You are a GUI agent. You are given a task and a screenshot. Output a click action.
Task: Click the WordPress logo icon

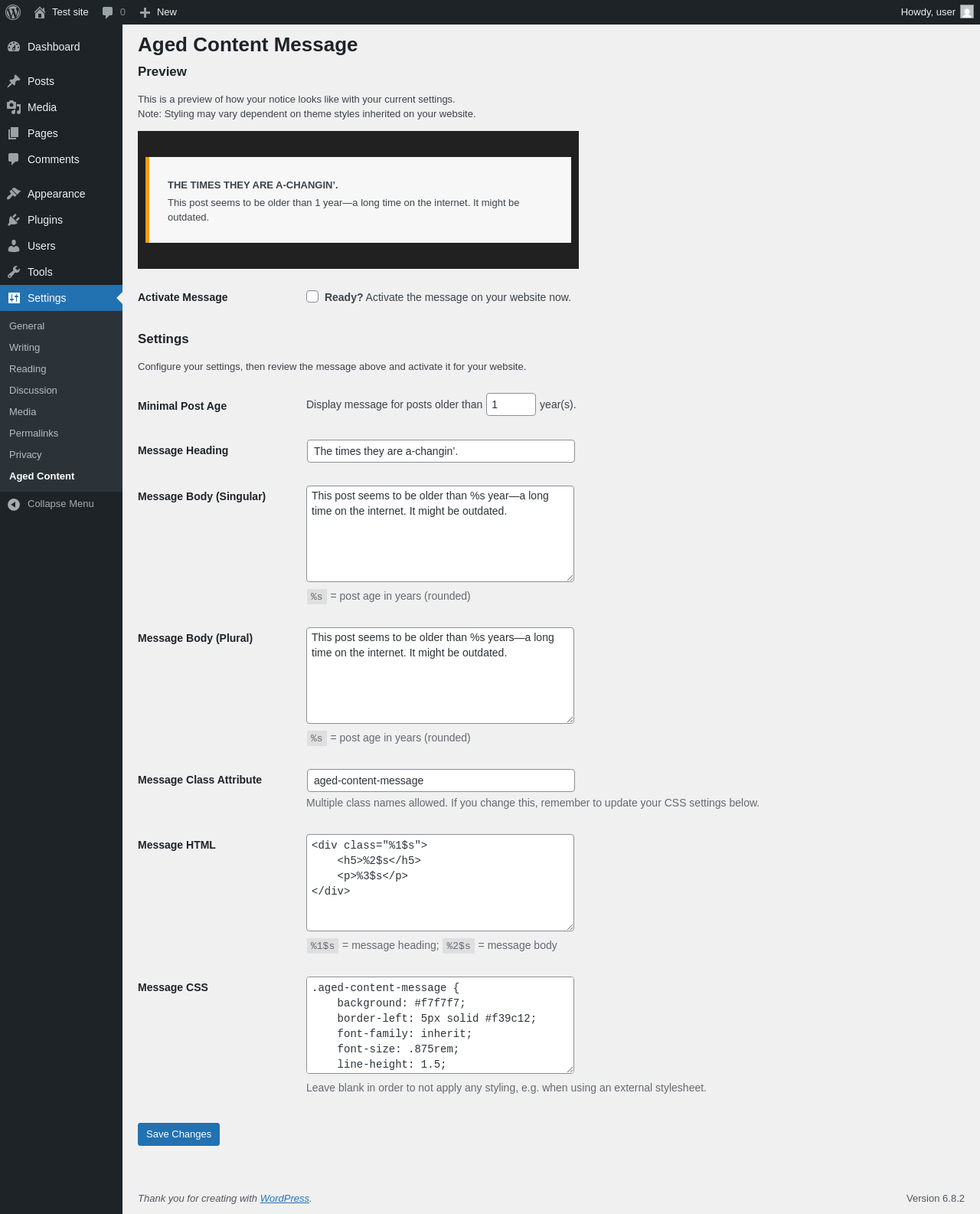tap(13, 12)
